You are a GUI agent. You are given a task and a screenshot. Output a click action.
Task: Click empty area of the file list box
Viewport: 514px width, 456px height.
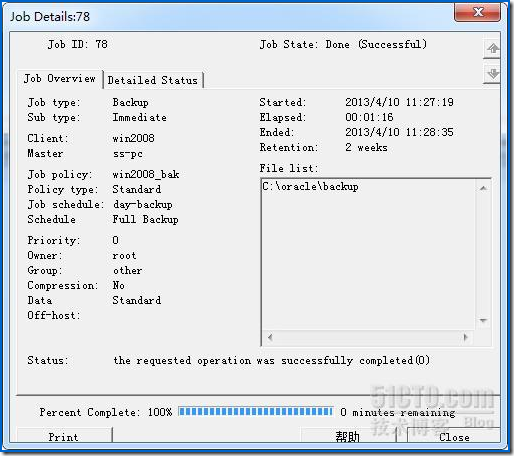click(x=368, y=260)
